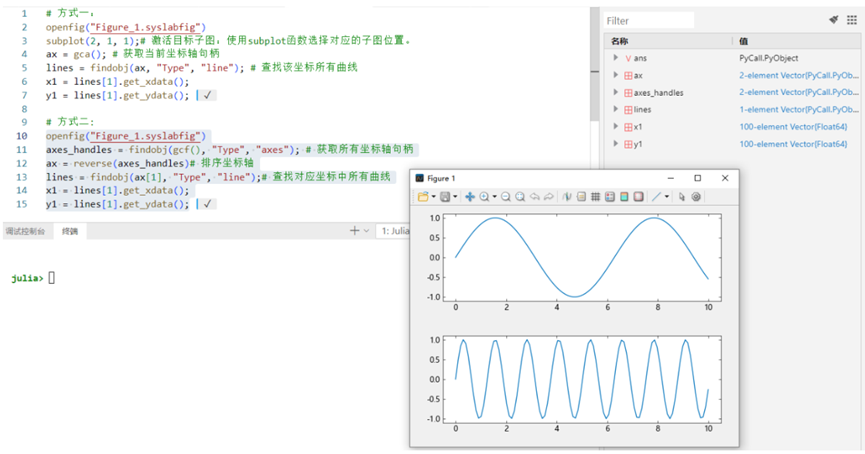Click the julia> prompt in terminal

coord(26,278)
